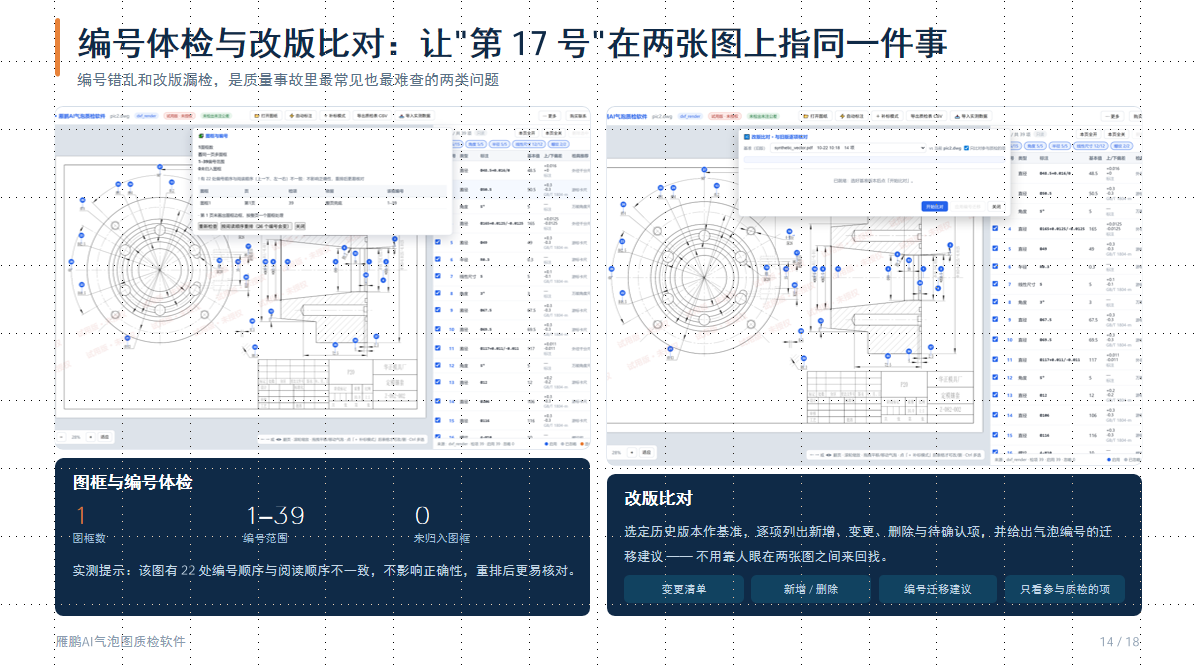This screenshot has width=1196, height=666.
Task: Open 更多 menu in left screenshot toolbar
Action: click(549, 116)
